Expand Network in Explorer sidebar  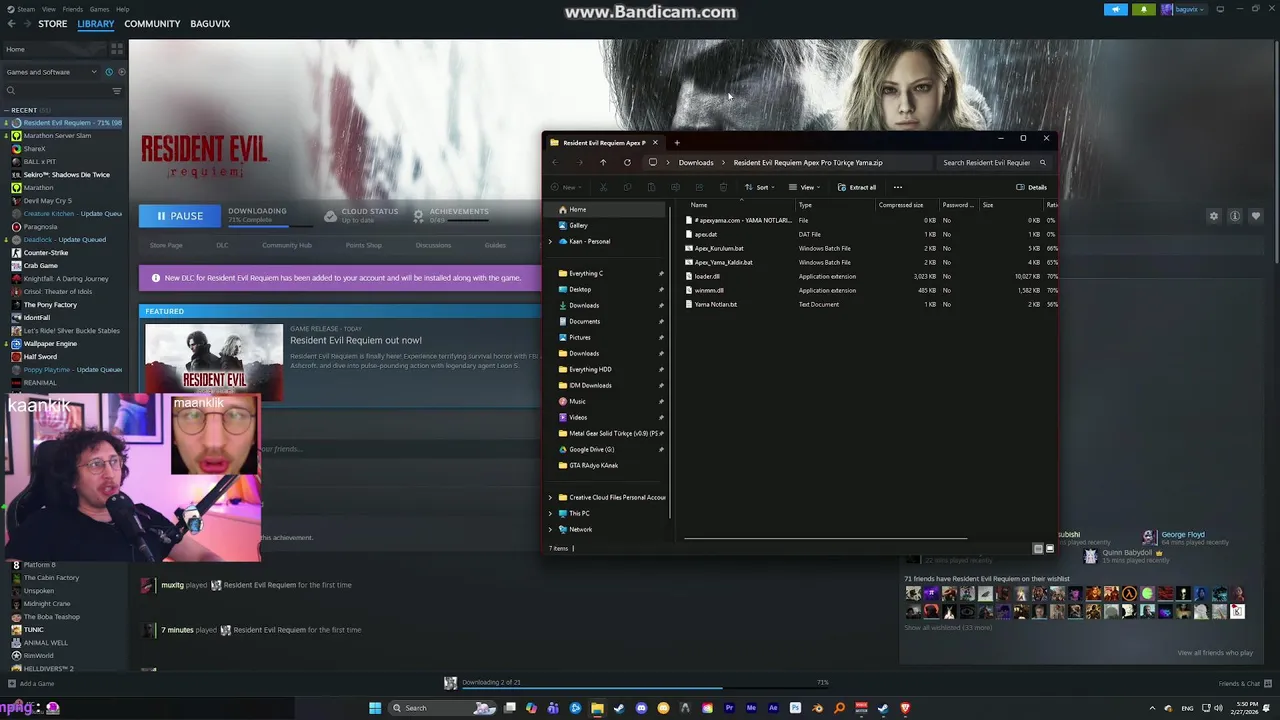550,529
